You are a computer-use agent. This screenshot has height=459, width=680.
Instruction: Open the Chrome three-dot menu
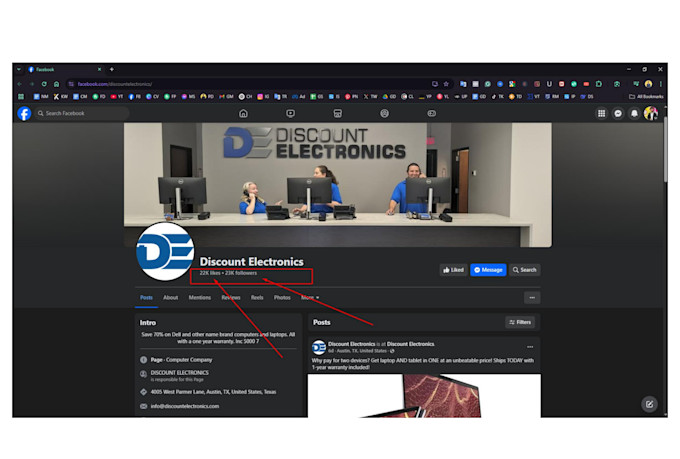click(x=660, y=84)
